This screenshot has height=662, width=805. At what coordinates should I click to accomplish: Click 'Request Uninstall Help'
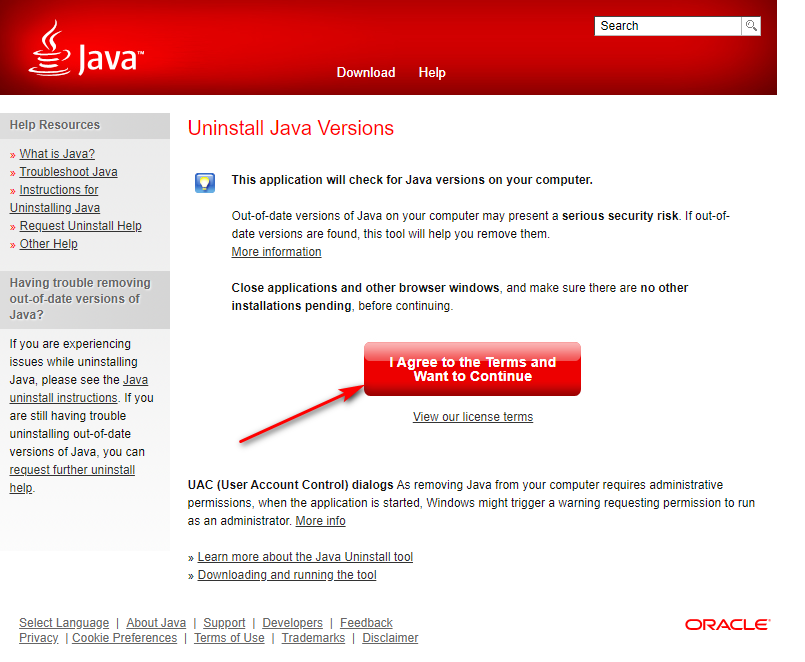[x=80, y=225]
